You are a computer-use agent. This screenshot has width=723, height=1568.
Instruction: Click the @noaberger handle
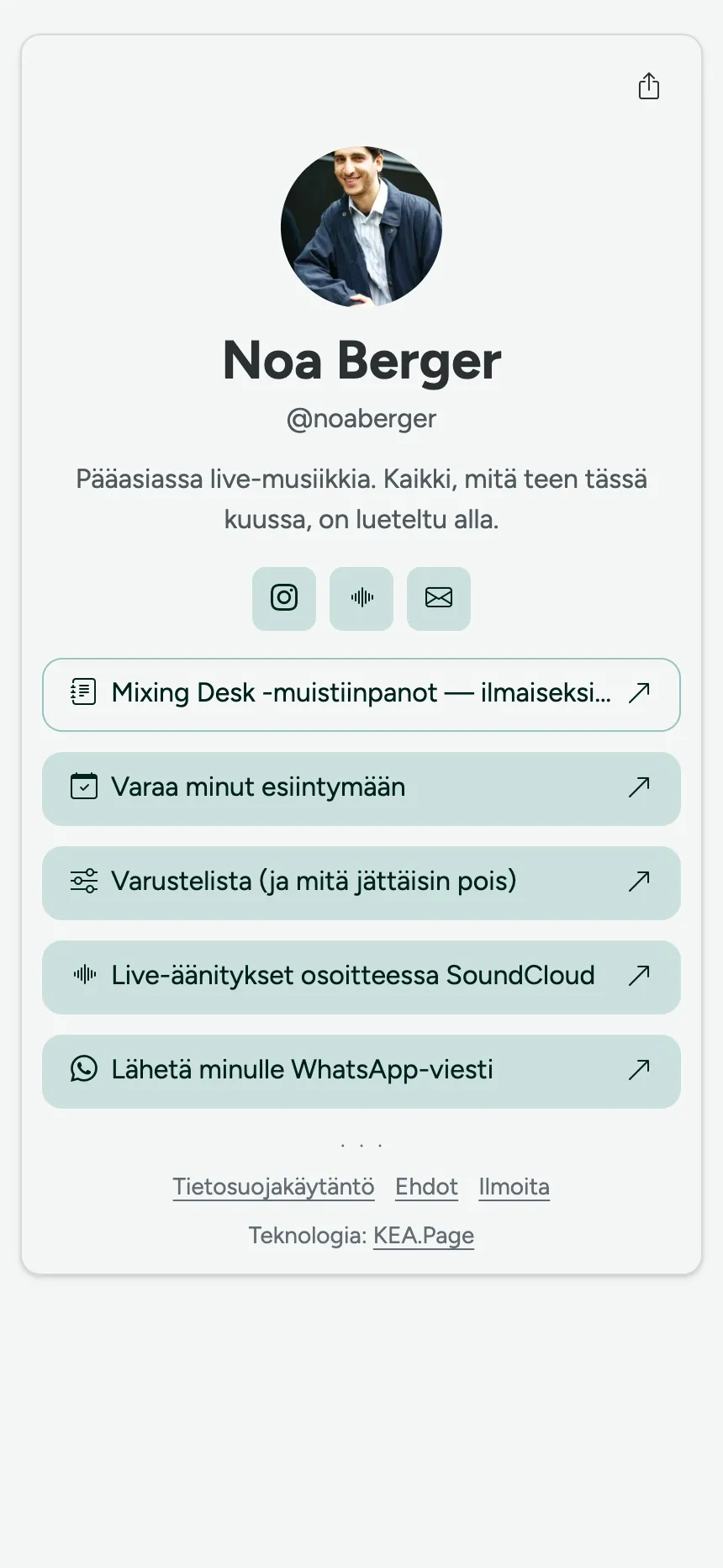(361, 419)
